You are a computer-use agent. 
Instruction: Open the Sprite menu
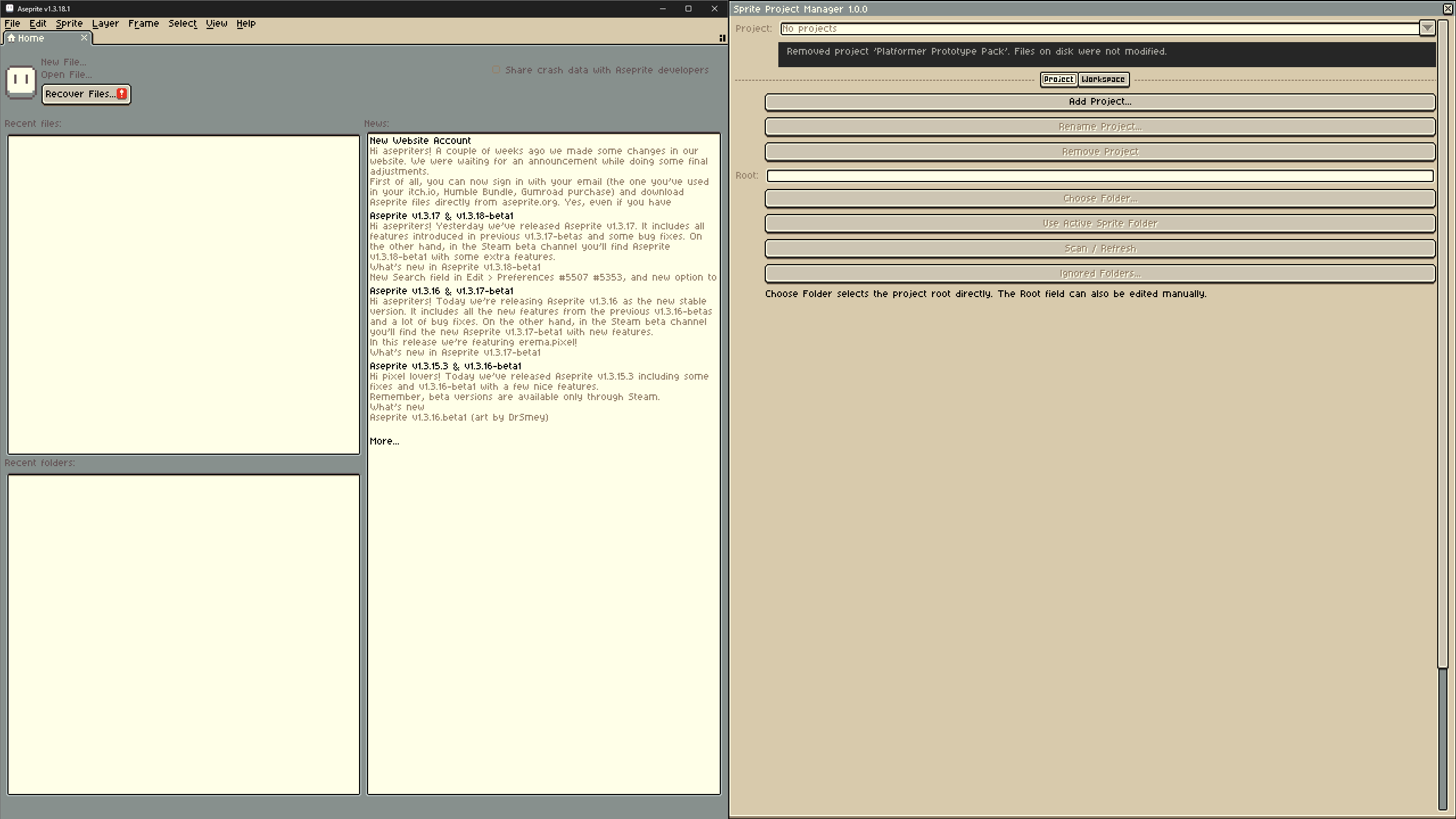point(69,23)
